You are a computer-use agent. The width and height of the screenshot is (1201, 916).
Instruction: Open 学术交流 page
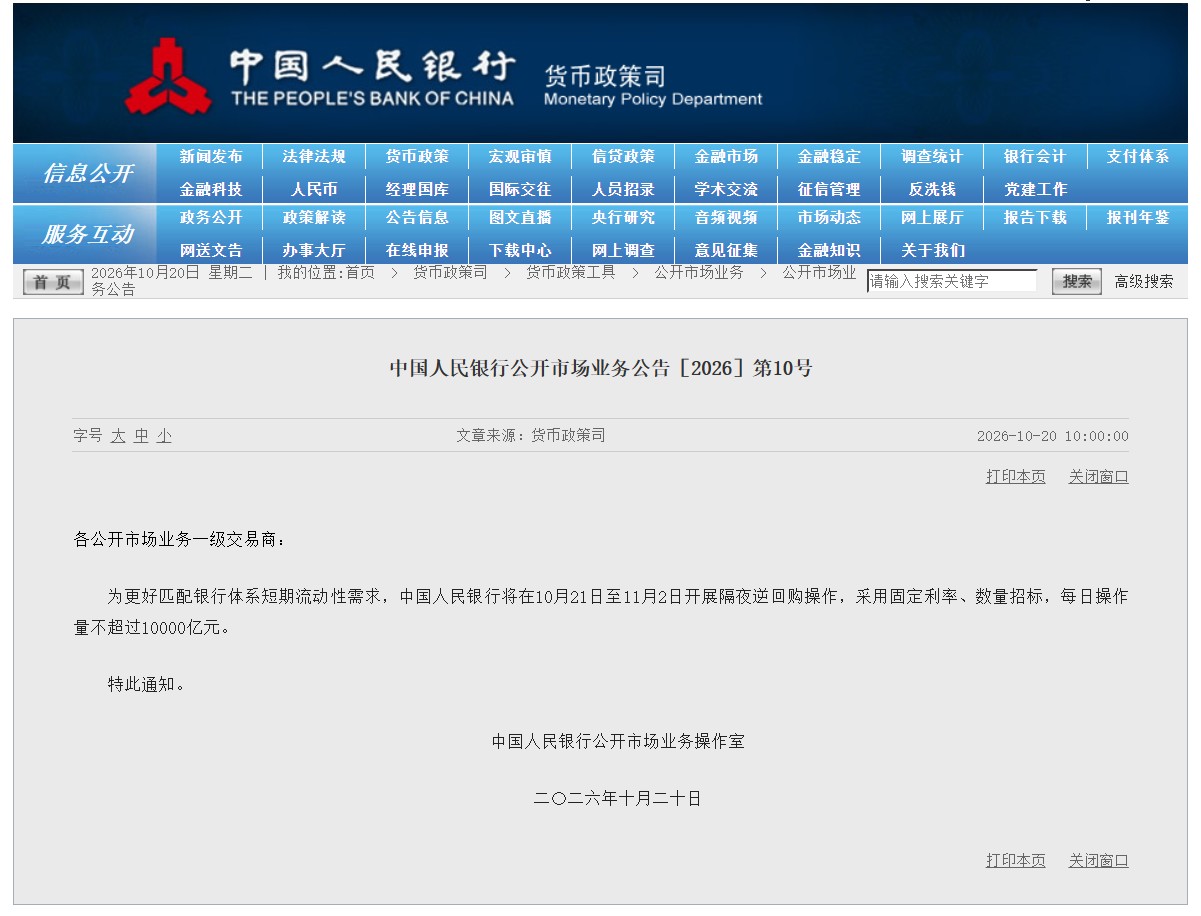point(726,189)
